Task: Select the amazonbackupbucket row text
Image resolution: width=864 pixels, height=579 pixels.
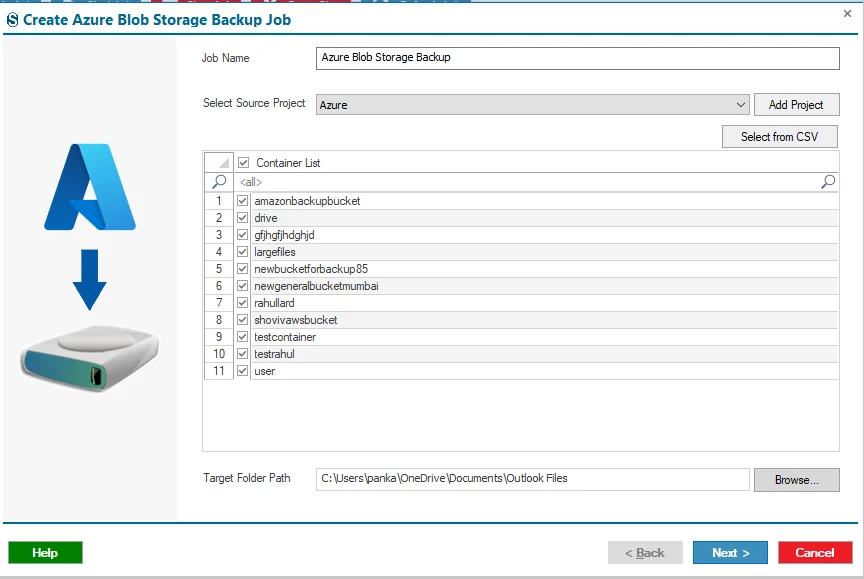Action: point(307,201)
